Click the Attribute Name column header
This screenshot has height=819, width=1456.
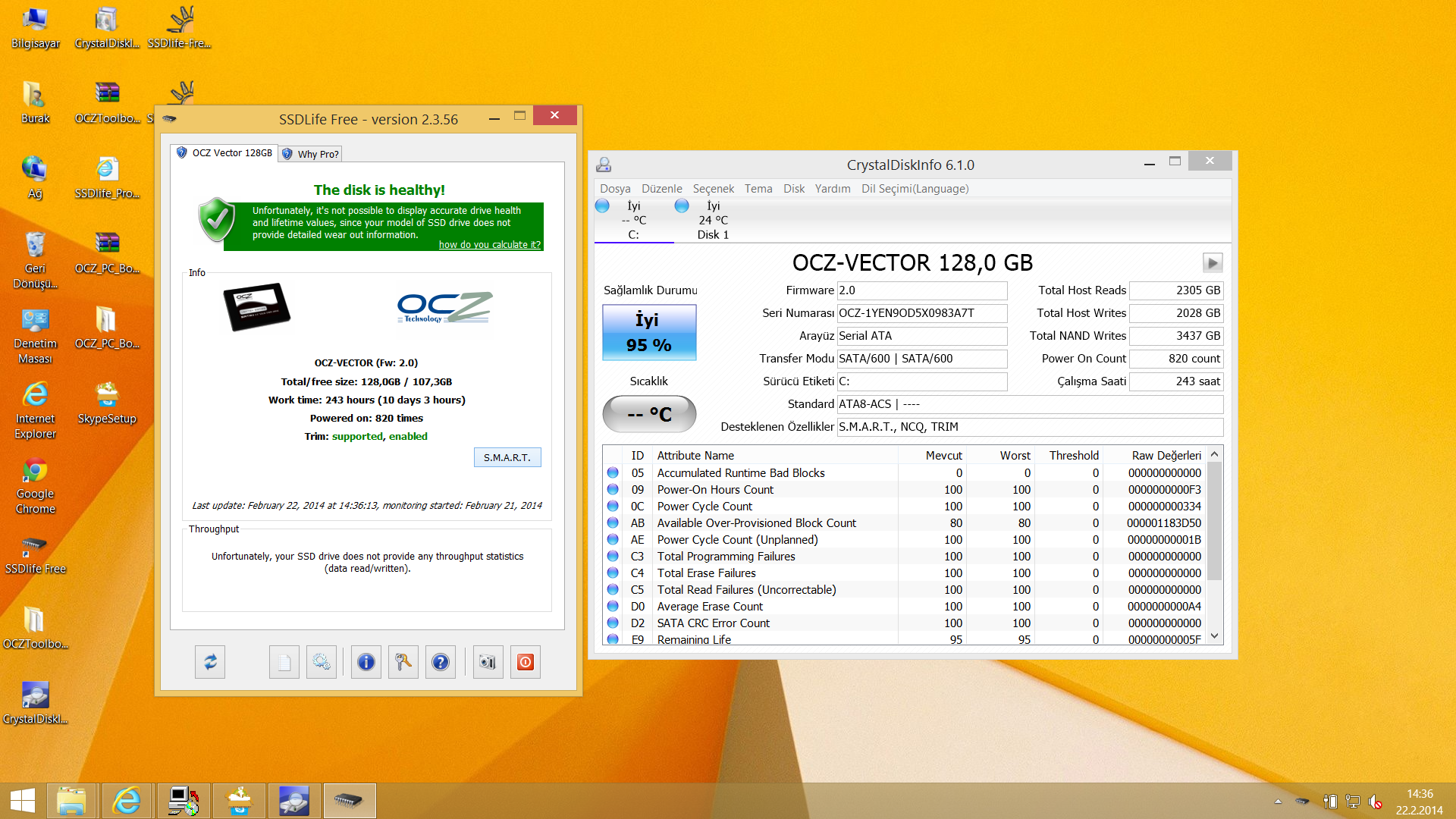pyautogui.click(x=775, y=456)
